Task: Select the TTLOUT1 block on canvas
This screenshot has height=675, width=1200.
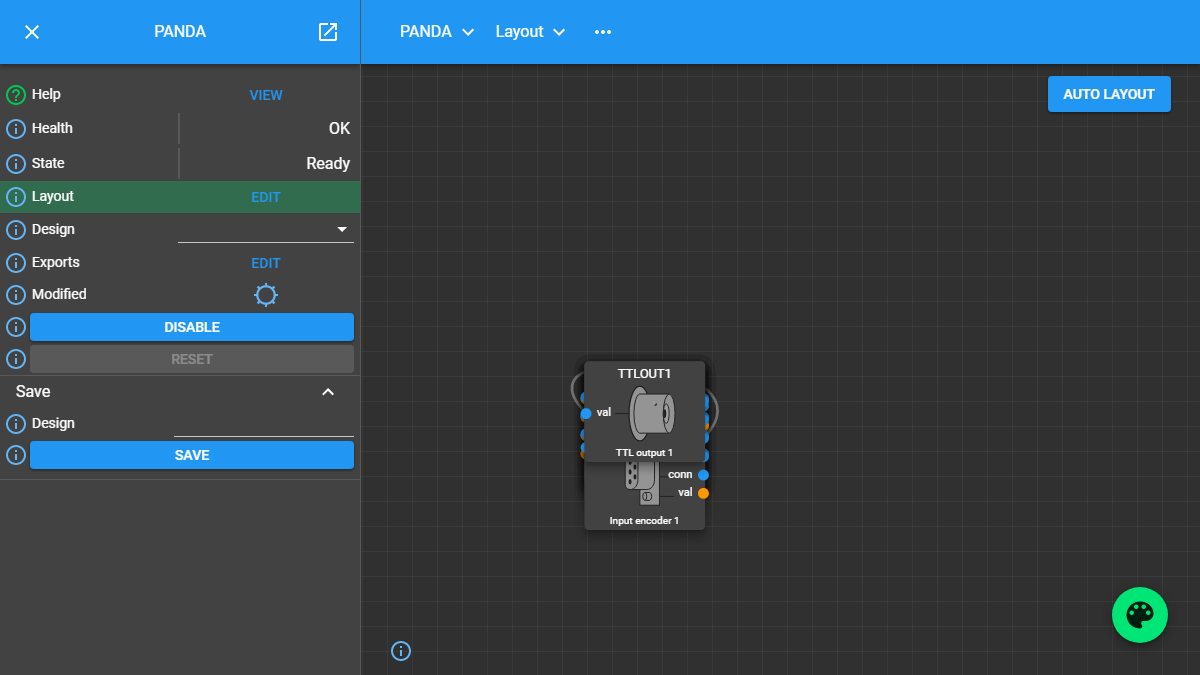Action: tap(644, 374)
